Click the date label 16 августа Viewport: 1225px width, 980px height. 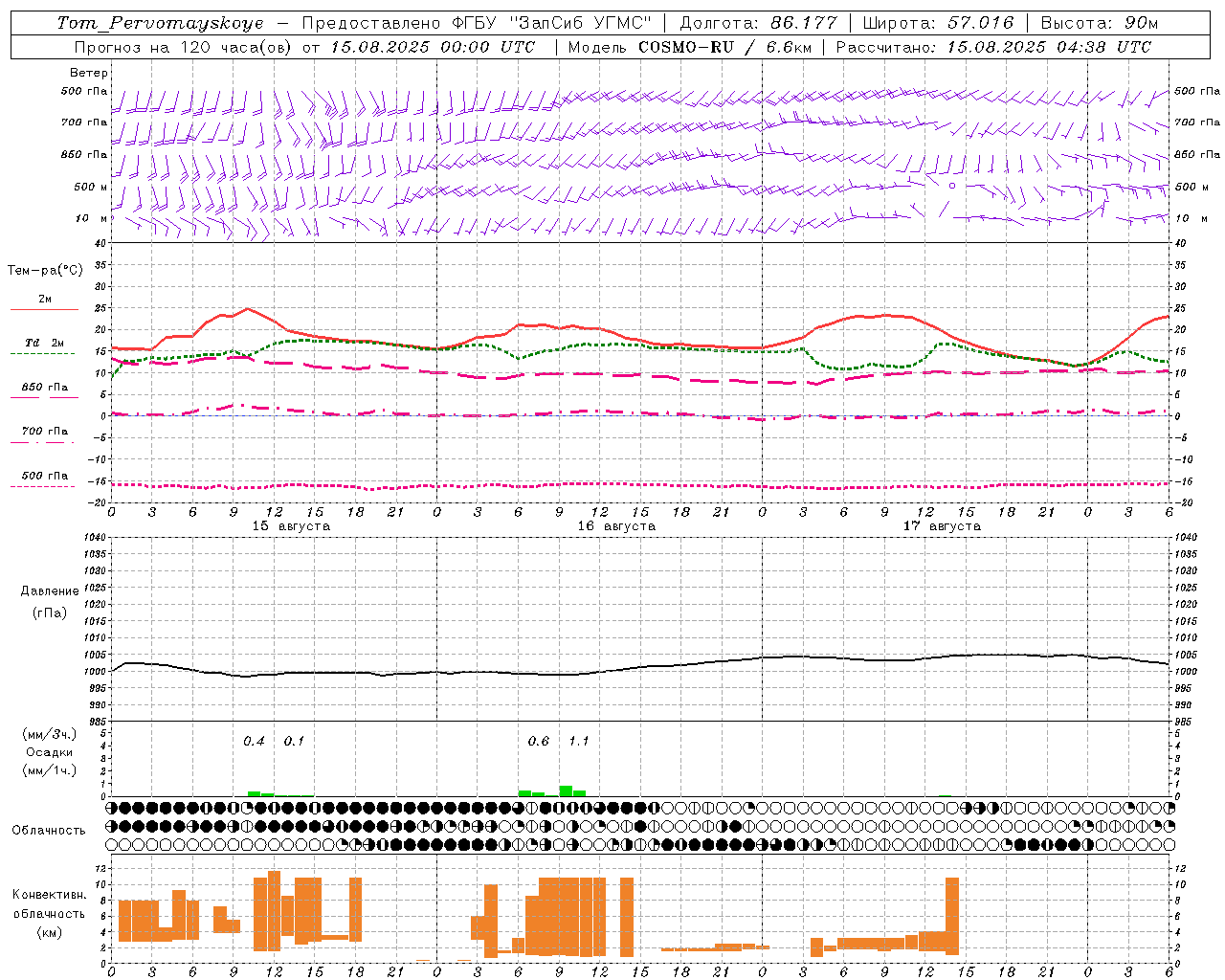click(x=616, y=526)
